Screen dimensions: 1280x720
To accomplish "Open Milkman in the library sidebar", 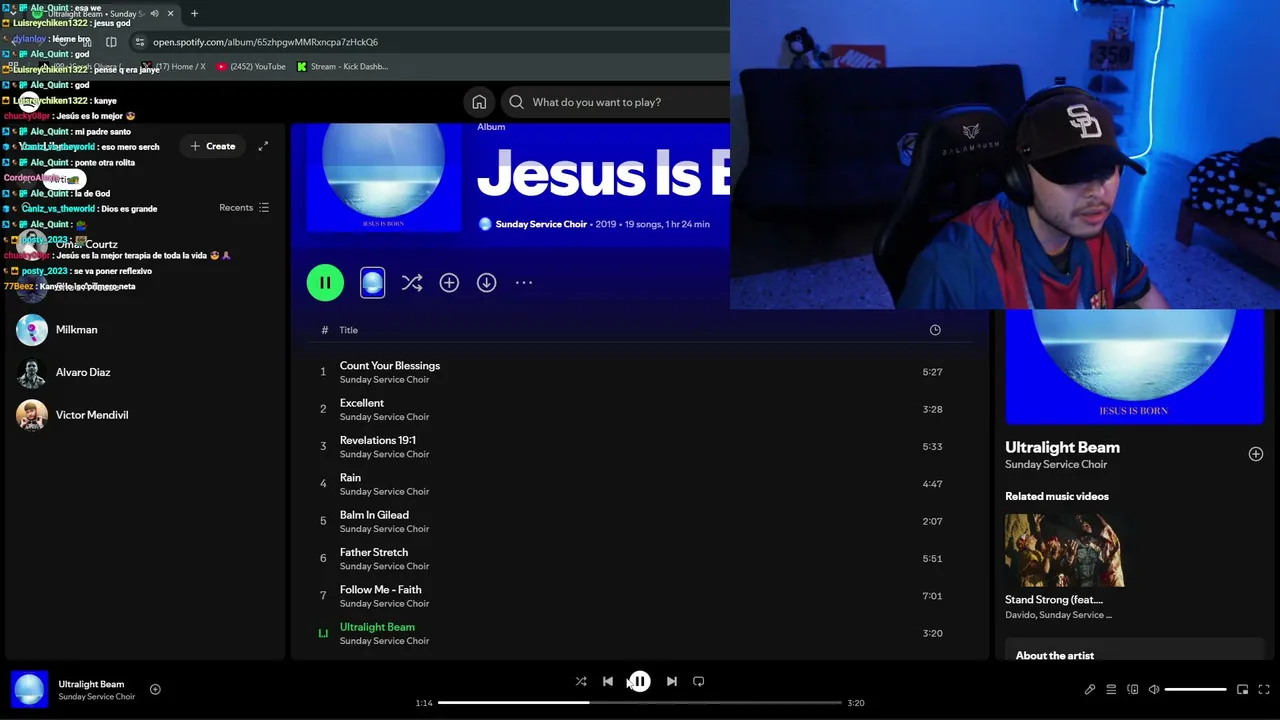I will tap(145, 330).
